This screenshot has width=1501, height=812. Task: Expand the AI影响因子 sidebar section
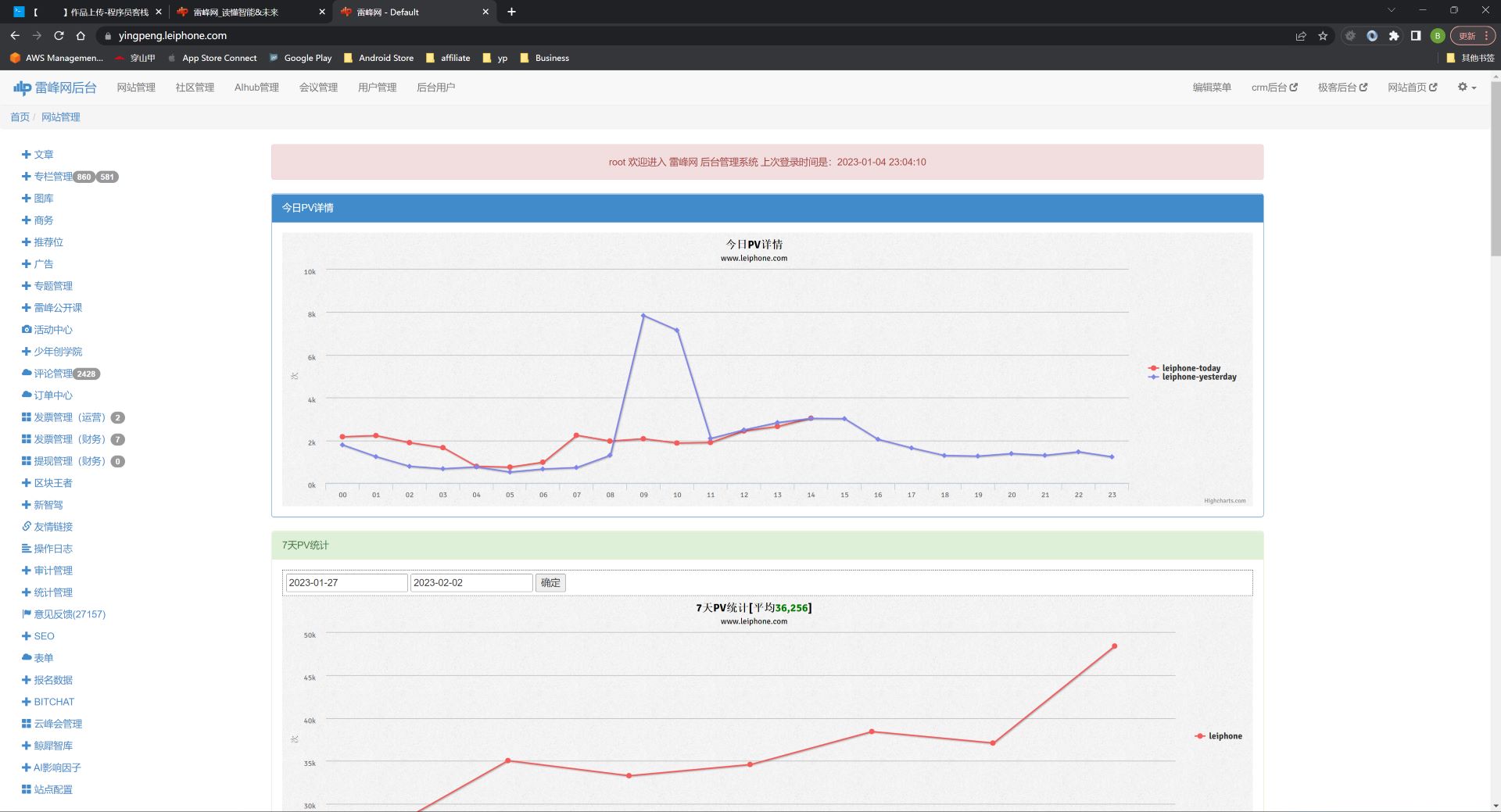[51, 767]
